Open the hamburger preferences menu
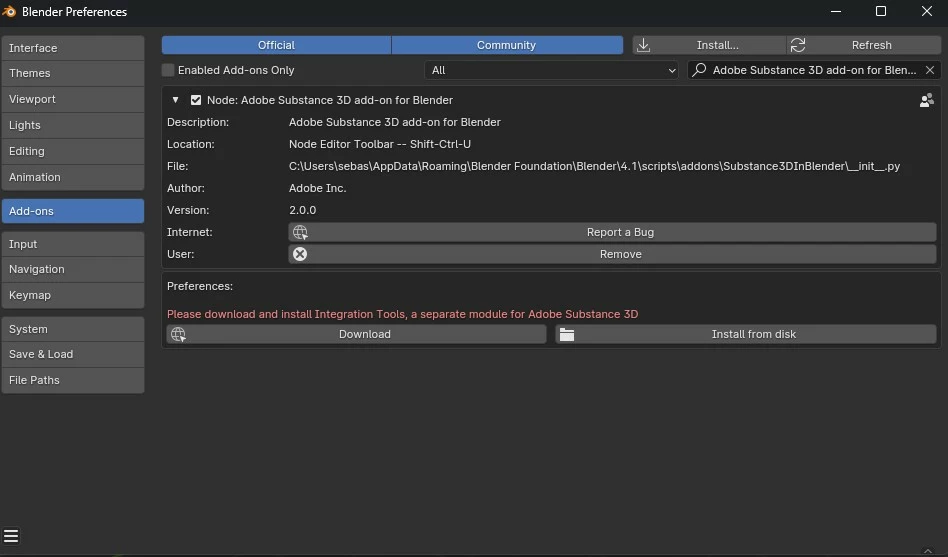The image size is (948, 557). pyautogui.click(x=11, y=536)
